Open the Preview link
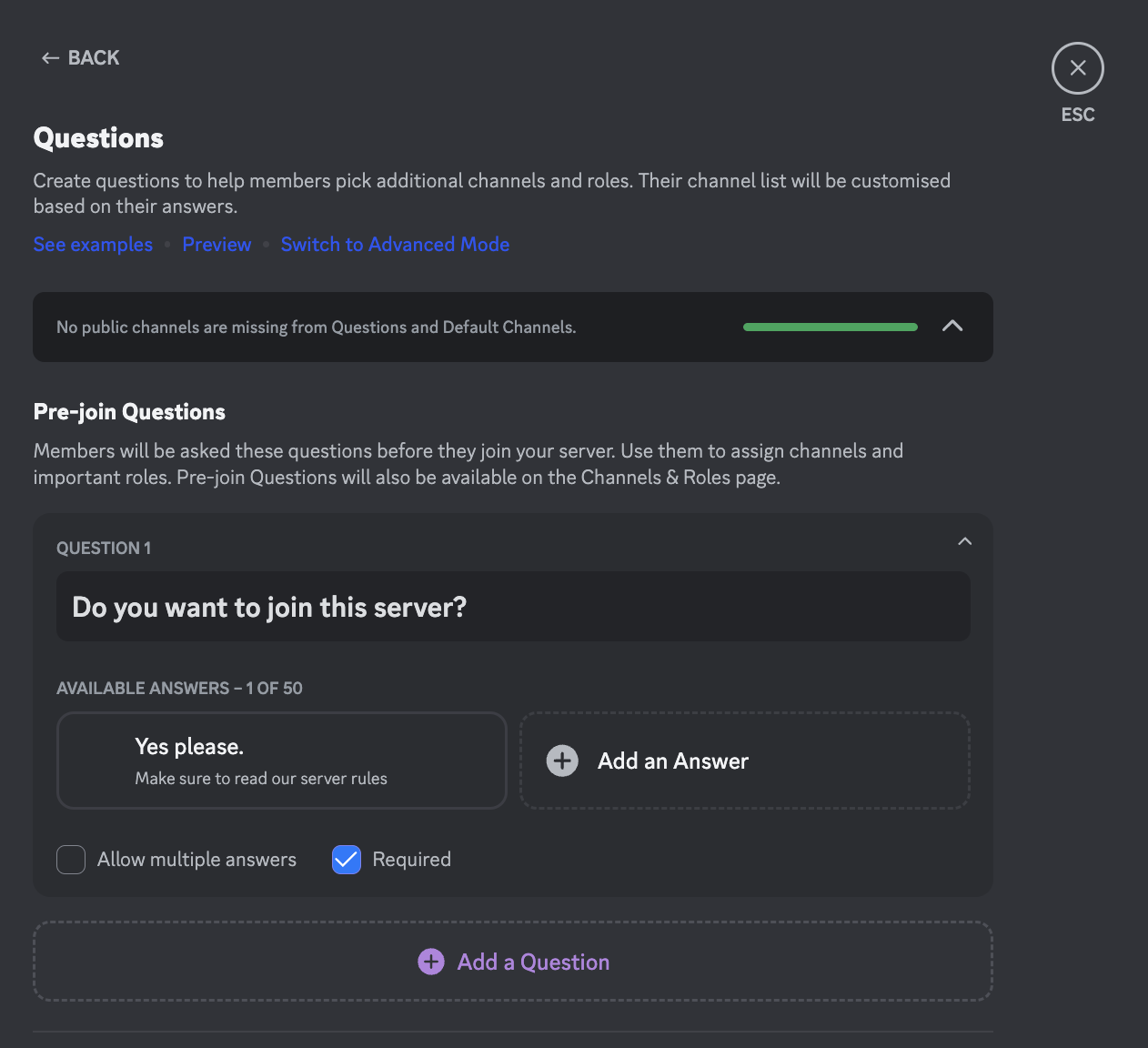1148x1048 pixels. [217, 245]
